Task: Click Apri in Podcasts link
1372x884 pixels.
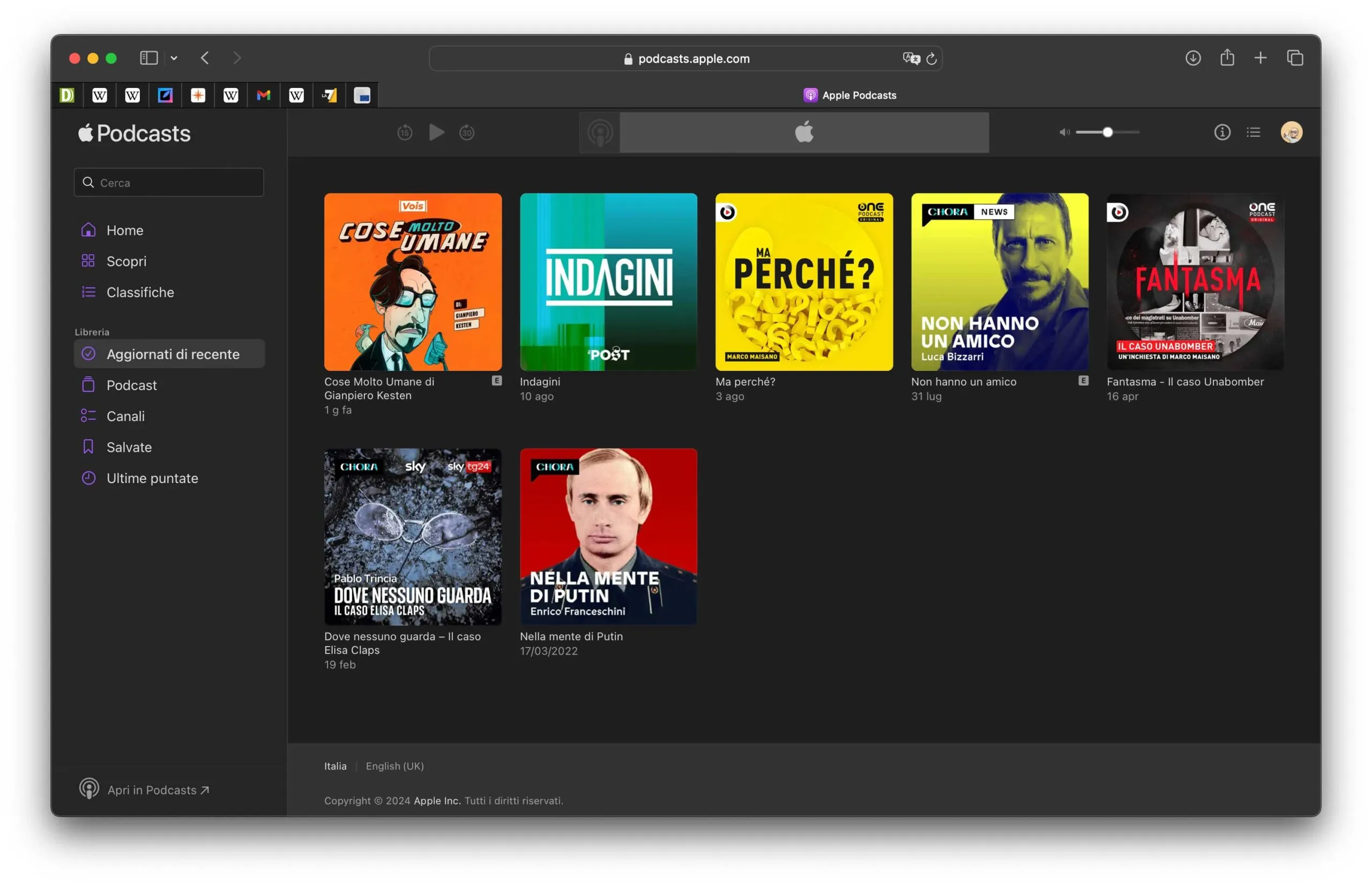Action: click(145, 790)
